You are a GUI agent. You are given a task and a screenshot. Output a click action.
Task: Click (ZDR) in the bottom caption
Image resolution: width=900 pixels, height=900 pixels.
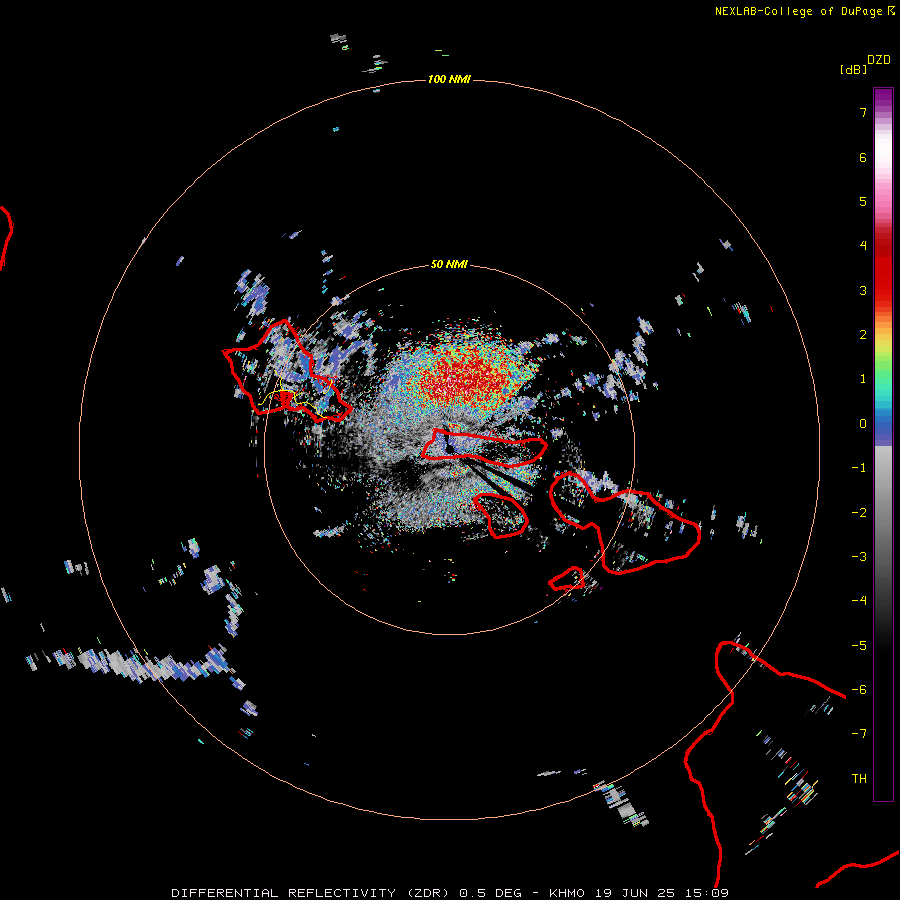[428, 893]
